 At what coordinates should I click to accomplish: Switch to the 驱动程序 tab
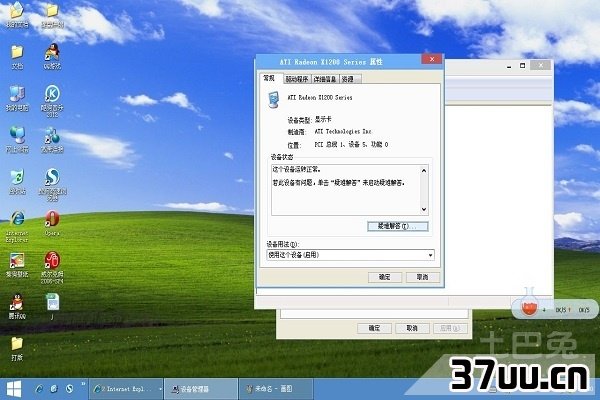297,79
